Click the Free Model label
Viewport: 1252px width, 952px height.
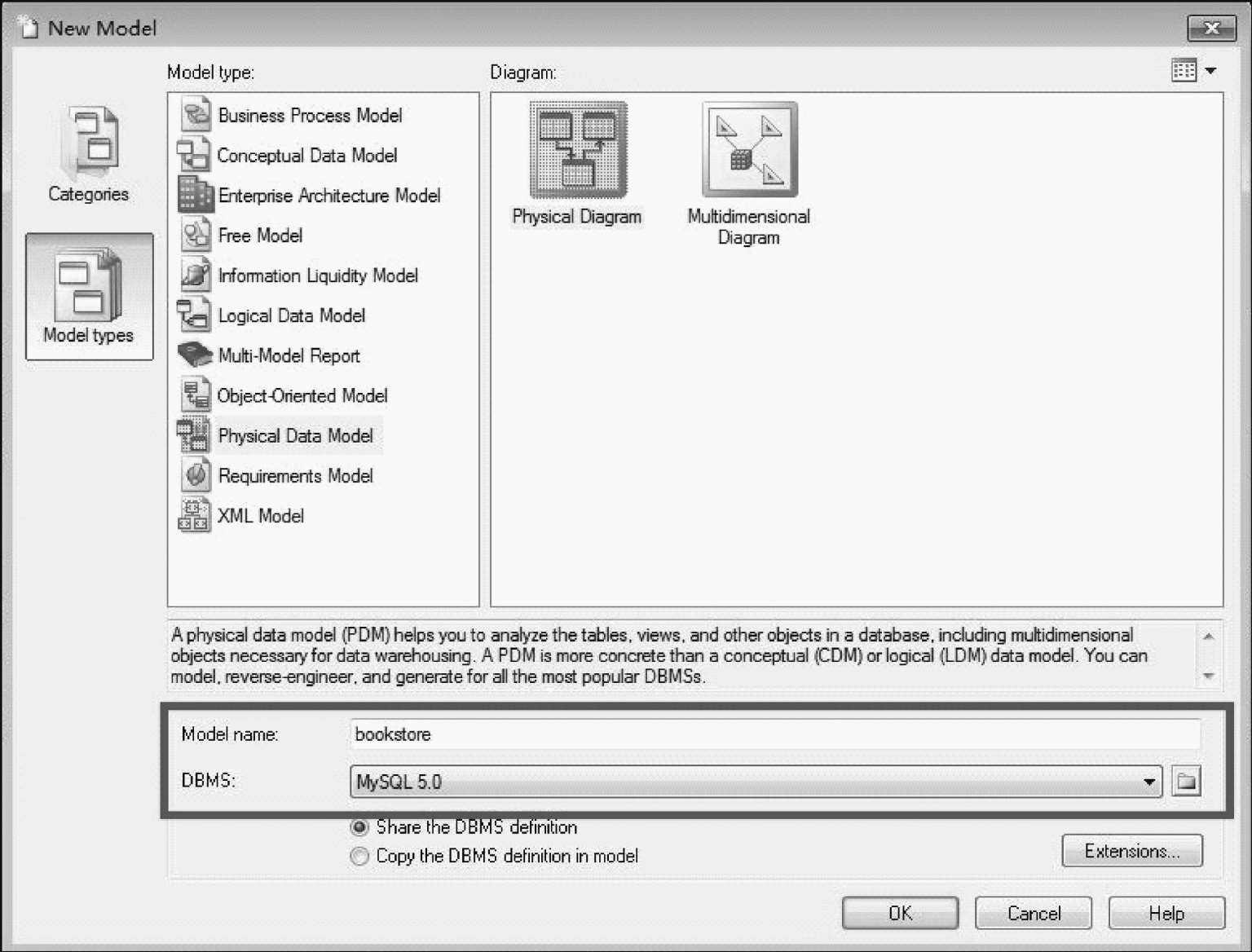260,236
